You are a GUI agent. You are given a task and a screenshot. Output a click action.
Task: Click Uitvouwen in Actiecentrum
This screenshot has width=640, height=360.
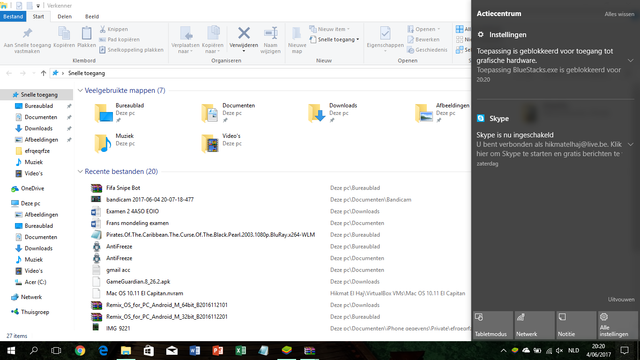tap(621, 300)
